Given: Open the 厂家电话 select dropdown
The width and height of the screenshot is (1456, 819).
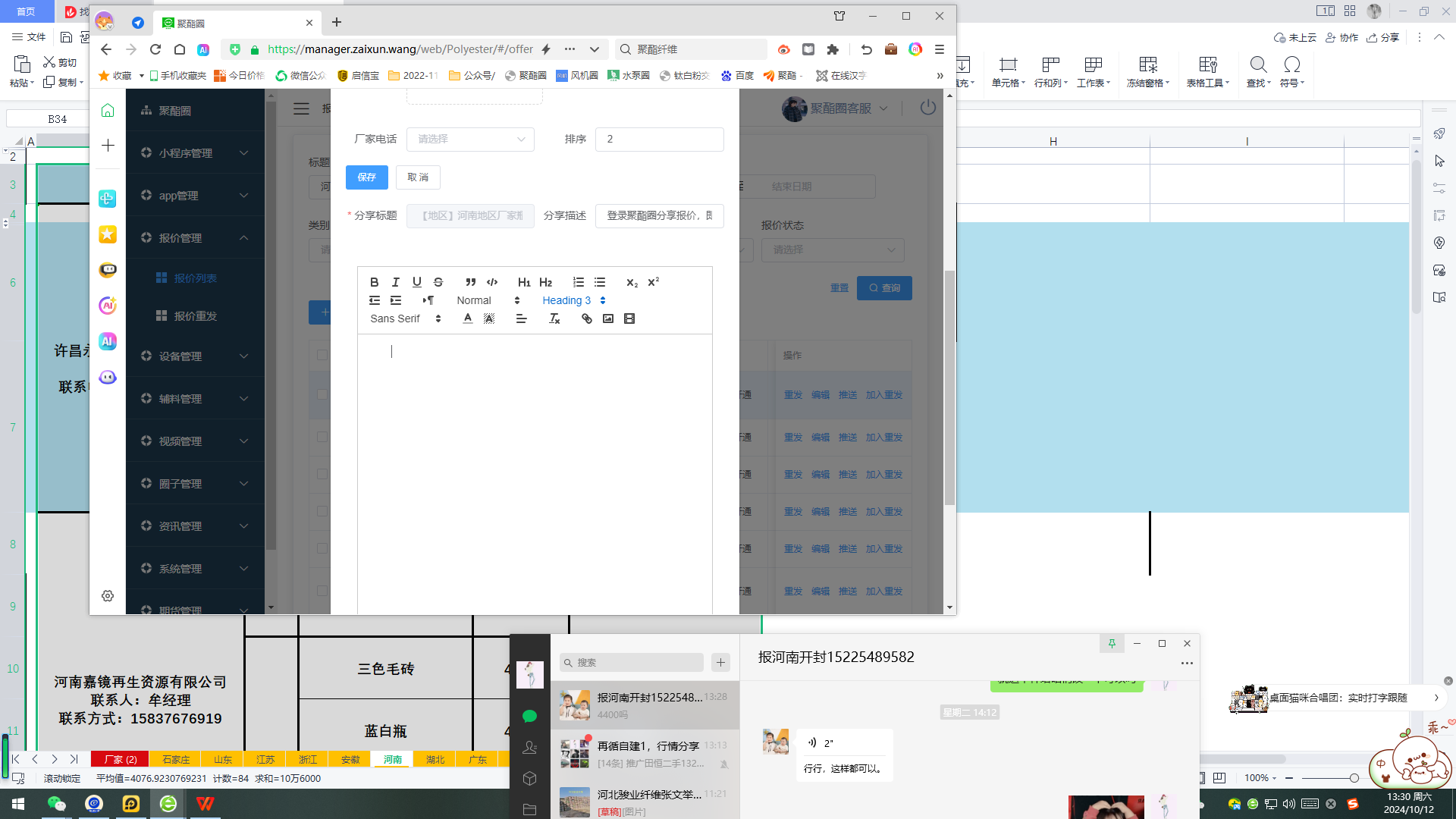Looking at the screenshot, I should click(x=470, y=139).
